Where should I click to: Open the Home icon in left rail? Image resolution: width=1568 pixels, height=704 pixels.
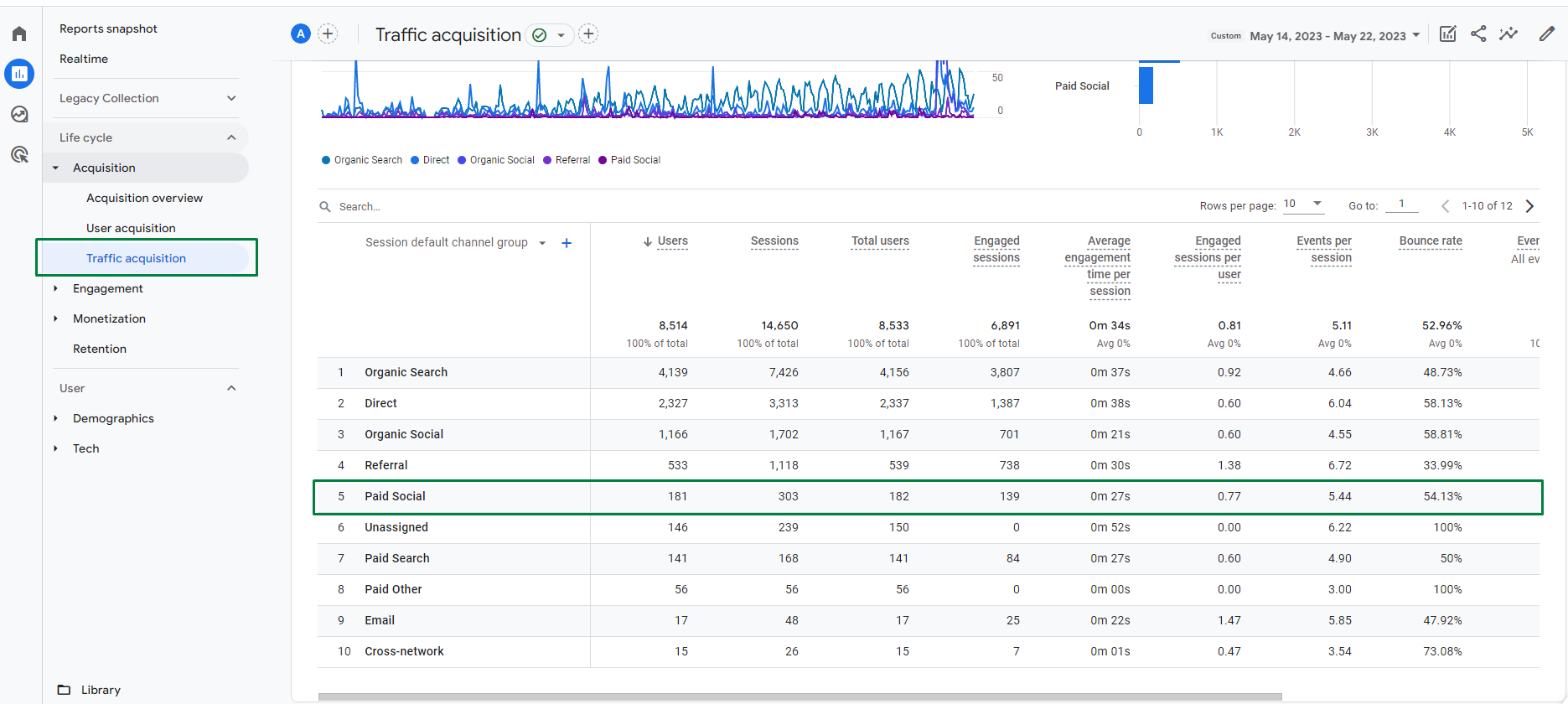click(19, 34)
